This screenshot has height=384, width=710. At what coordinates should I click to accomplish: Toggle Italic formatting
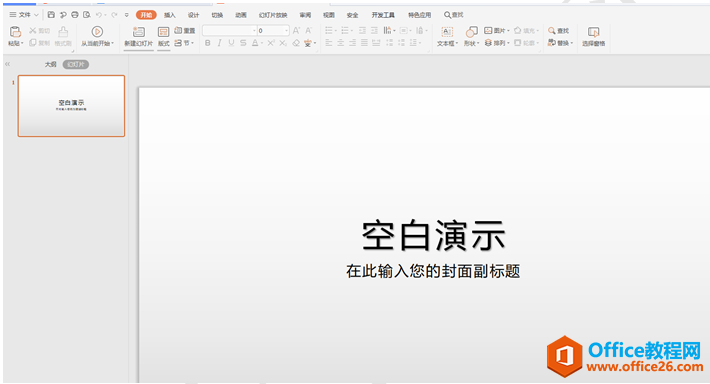pos(219,43)
